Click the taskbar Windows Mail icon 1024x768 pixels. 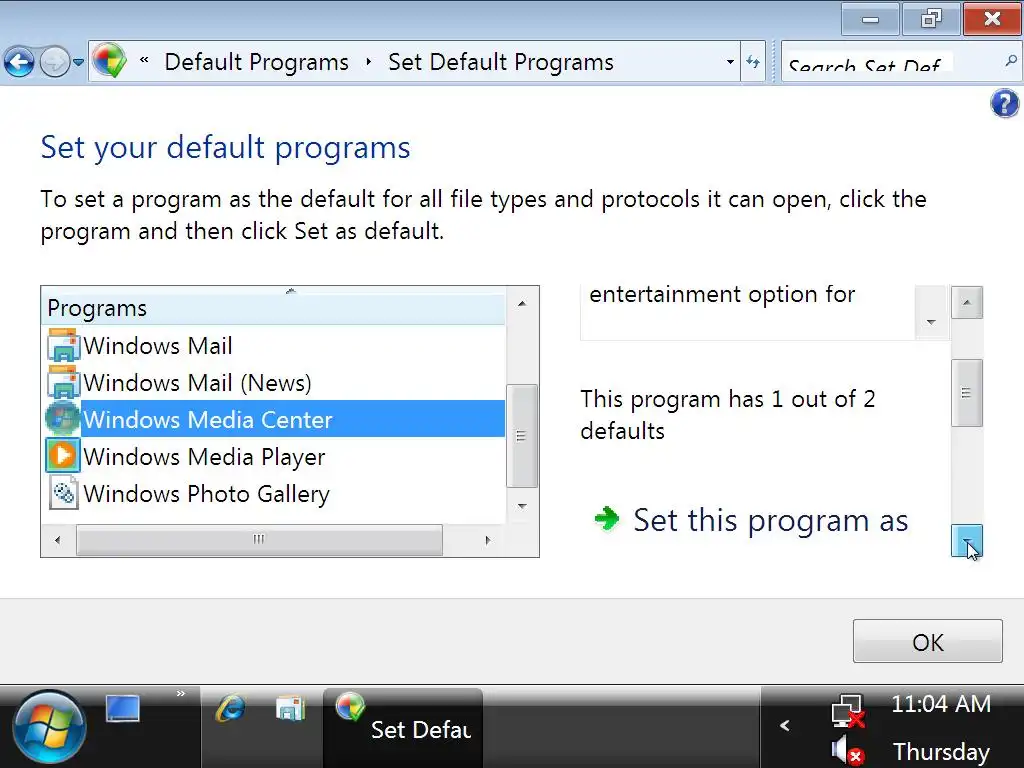click(291, 709)
